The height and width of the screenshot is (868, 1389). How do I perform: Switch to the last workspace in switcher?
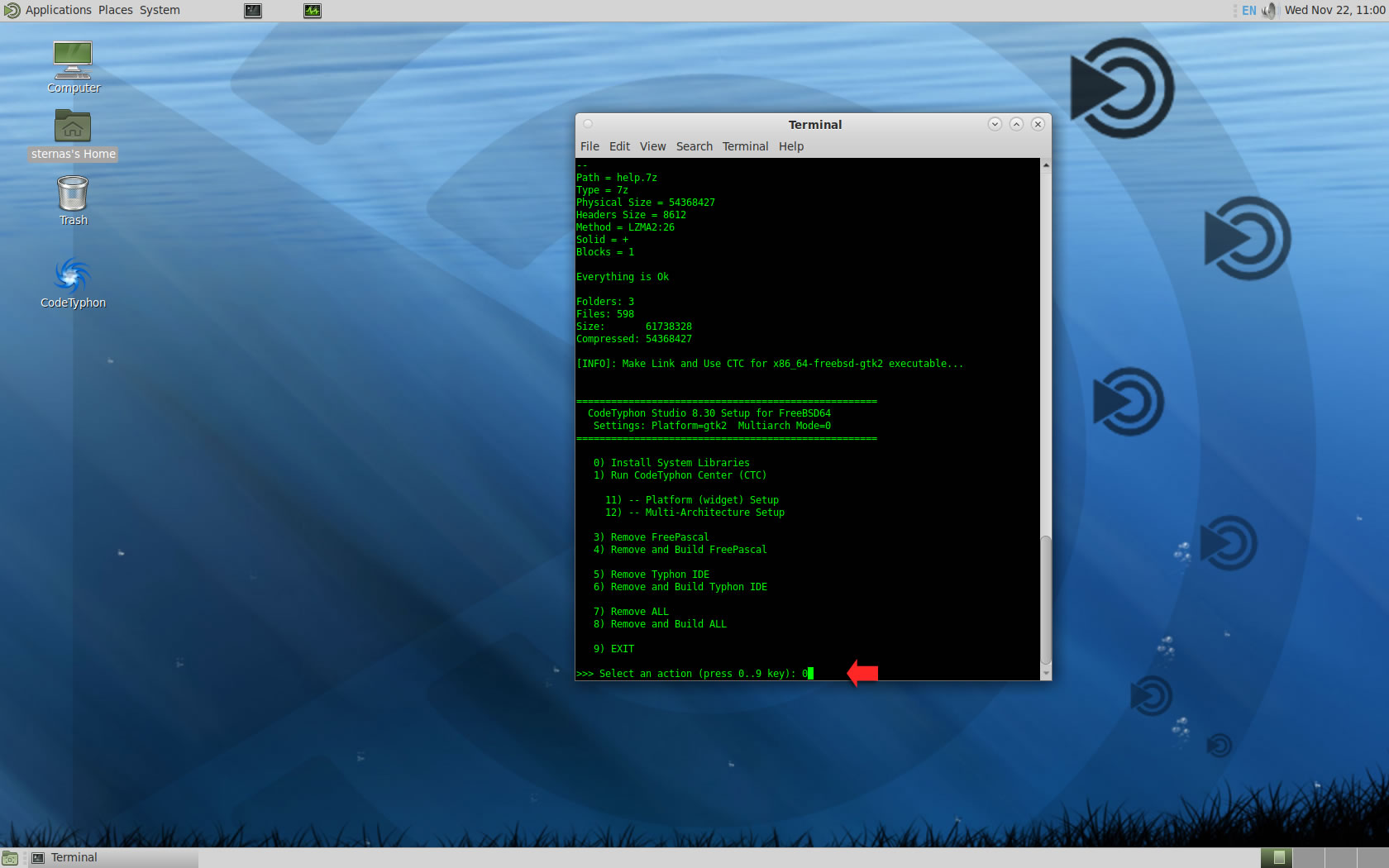point(1372,858)
